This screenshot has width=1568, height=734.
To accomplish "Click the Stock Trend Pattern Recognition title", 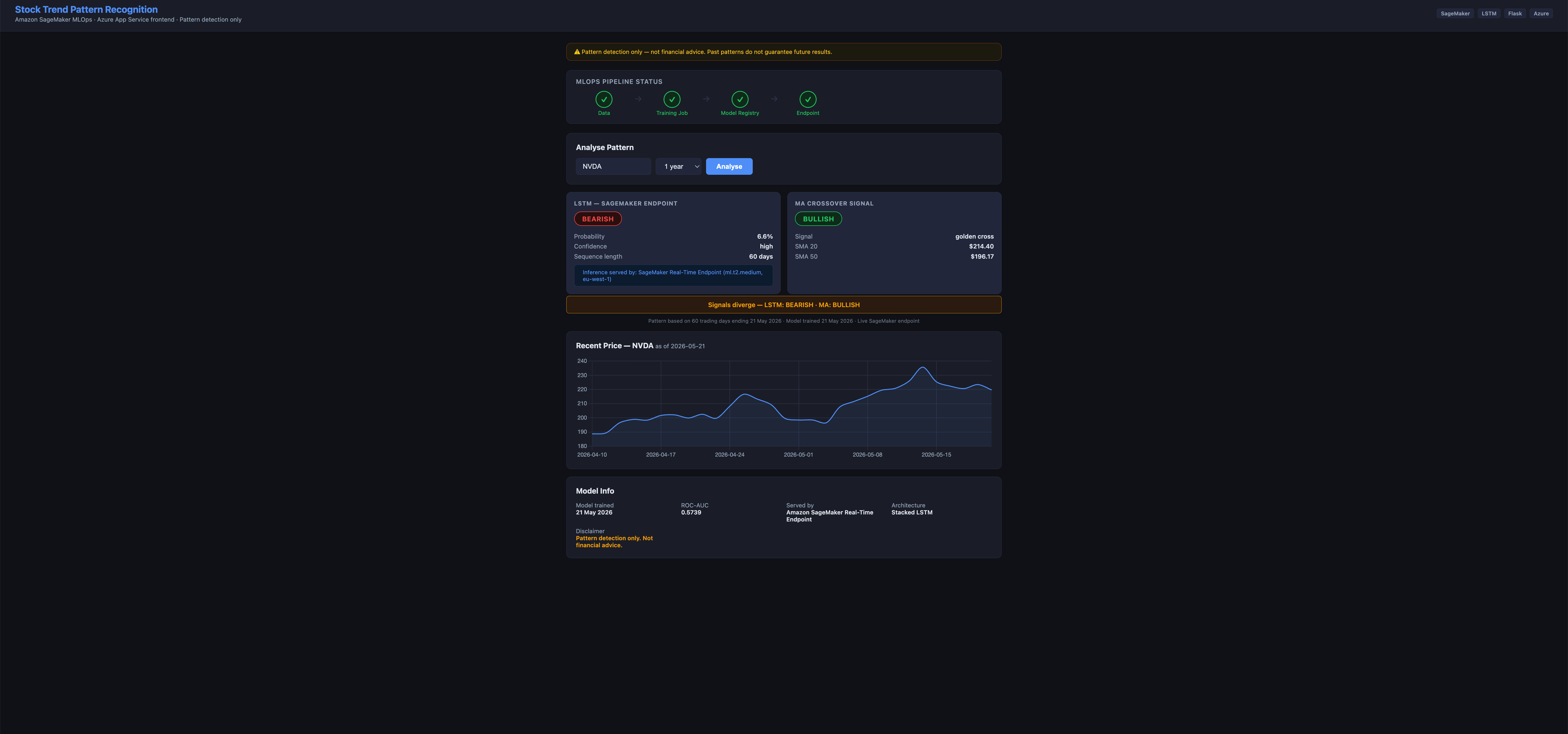I will pyautogui.click(x=87, y=9).
